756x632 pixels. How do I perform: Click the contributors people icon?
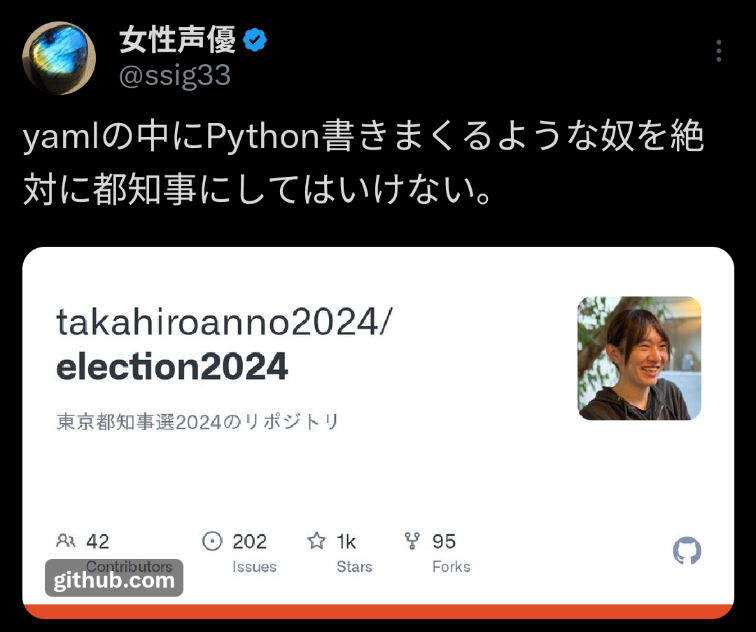66,541
